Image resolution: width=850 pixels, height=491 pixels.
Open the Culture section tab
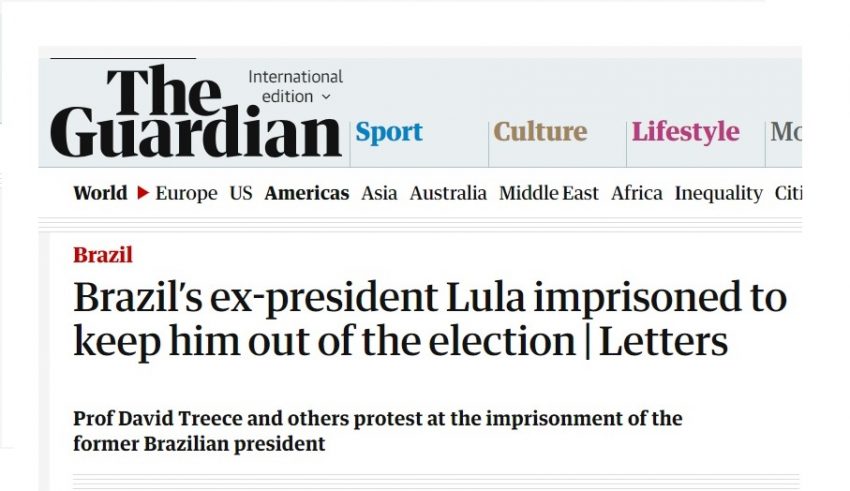pos(540,132)
